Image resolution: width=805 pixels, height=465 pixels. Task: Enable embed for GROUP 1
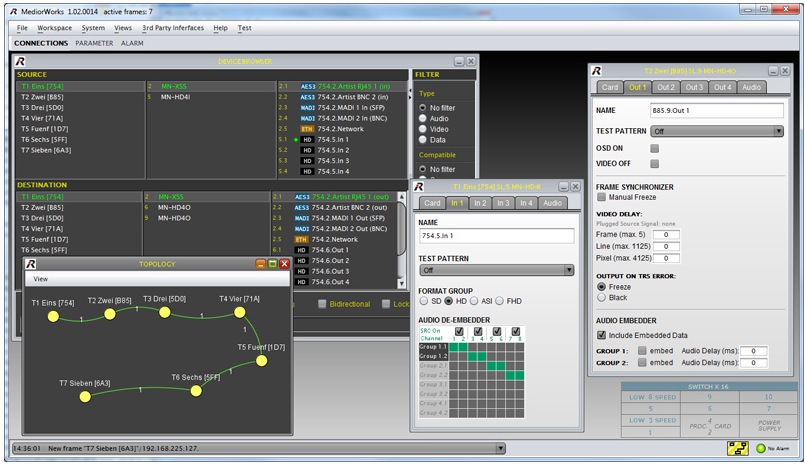pos(642,351)
